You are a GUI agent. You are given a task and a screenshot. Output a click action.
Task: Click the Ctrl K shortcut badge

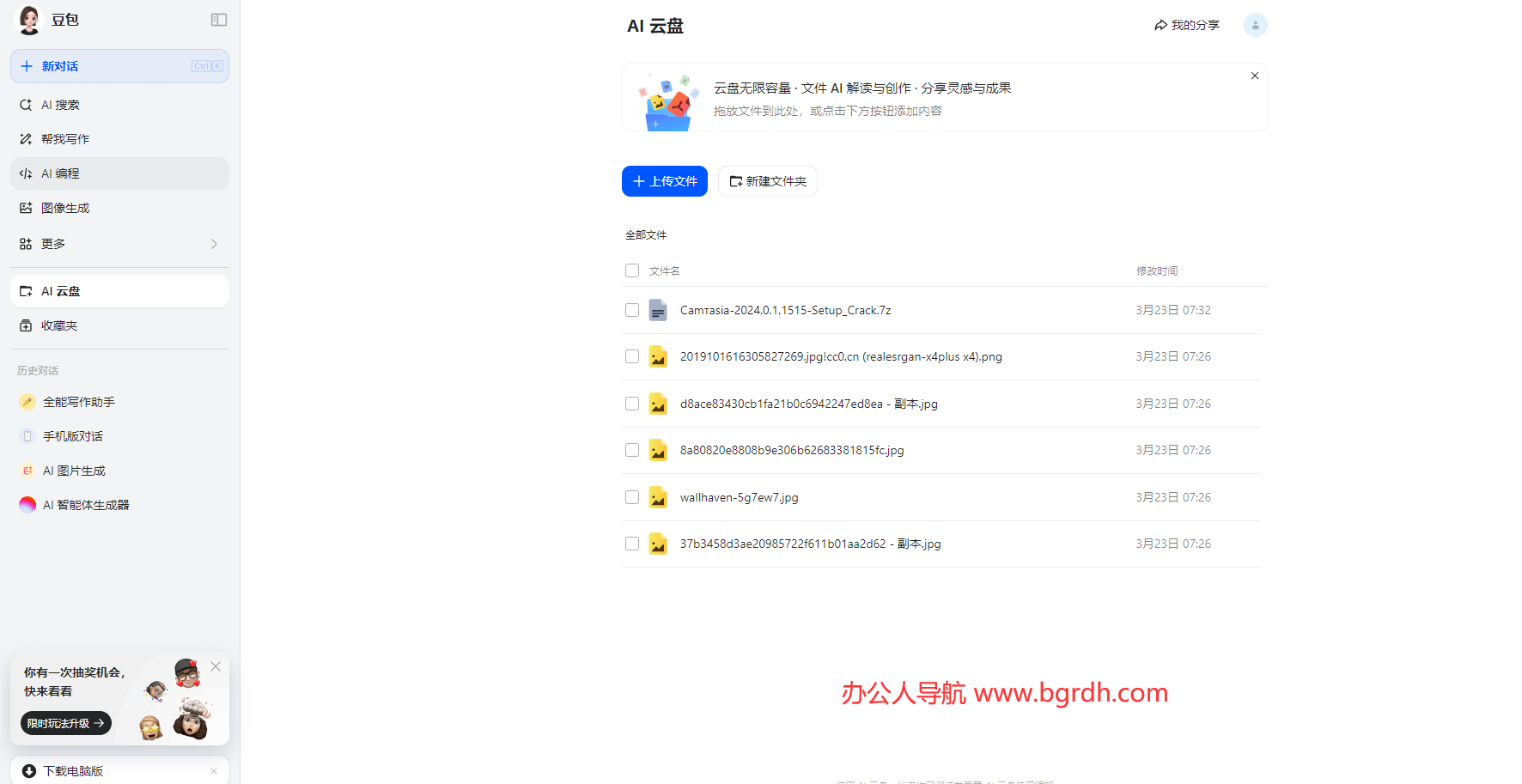(x=207, y=66)
